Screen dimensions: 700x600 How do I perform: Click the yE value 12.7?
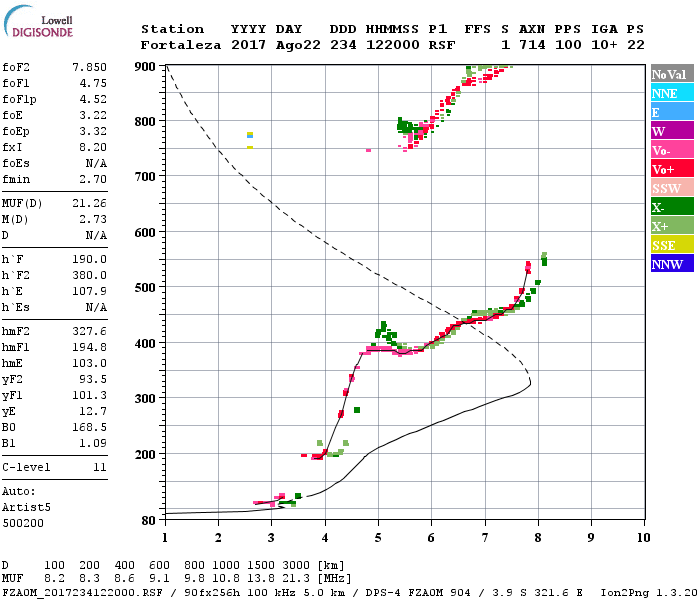point(93,412)
